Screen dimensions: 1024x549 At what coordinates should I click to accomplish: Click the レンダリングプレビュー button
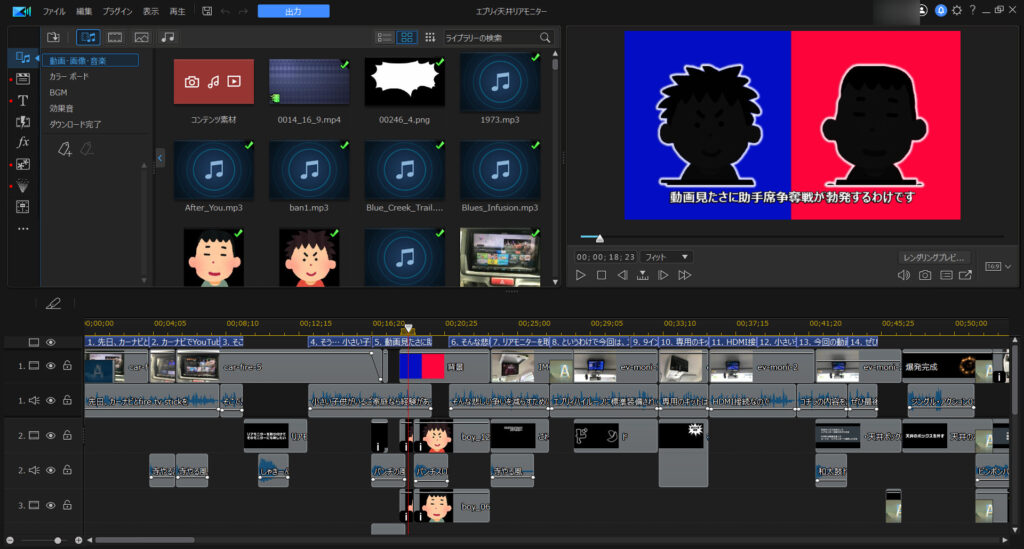pyautogui.click(x=934, y=257)
